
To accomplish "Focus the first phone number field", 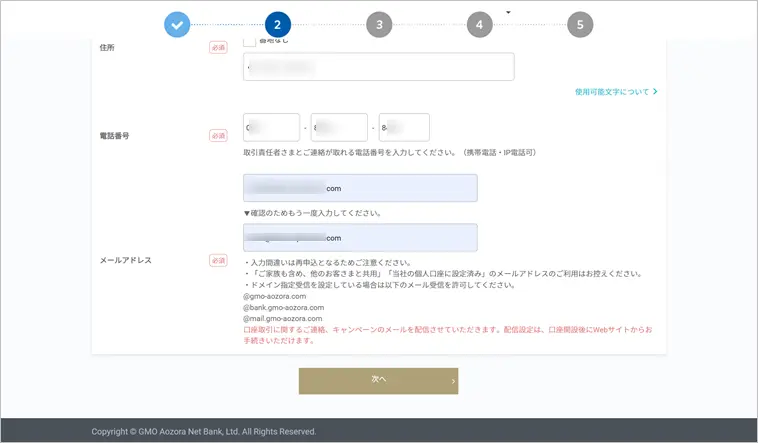I will (271, 127).
